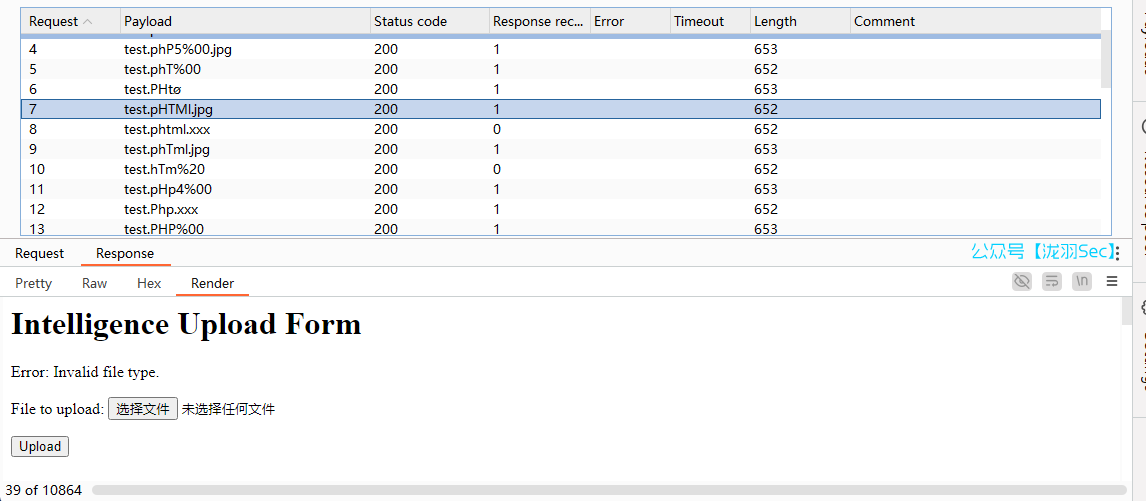
Task: Open the response viewer hamburger menu
Action: pyautogui.click(x=1112, y=282)
